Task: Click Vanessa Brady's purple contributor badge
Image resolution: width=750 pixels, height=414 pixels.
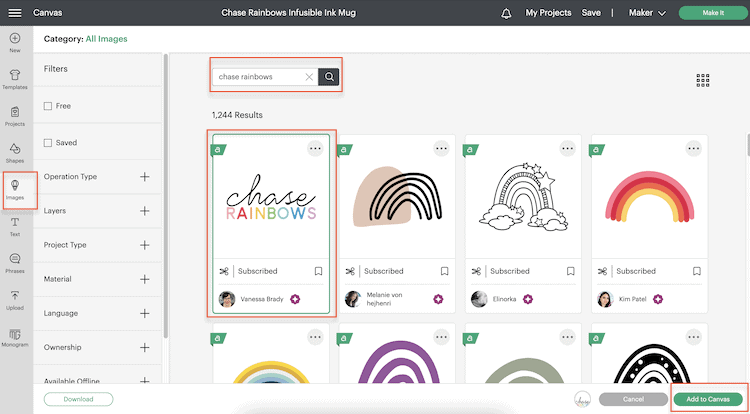Action: 295,299
